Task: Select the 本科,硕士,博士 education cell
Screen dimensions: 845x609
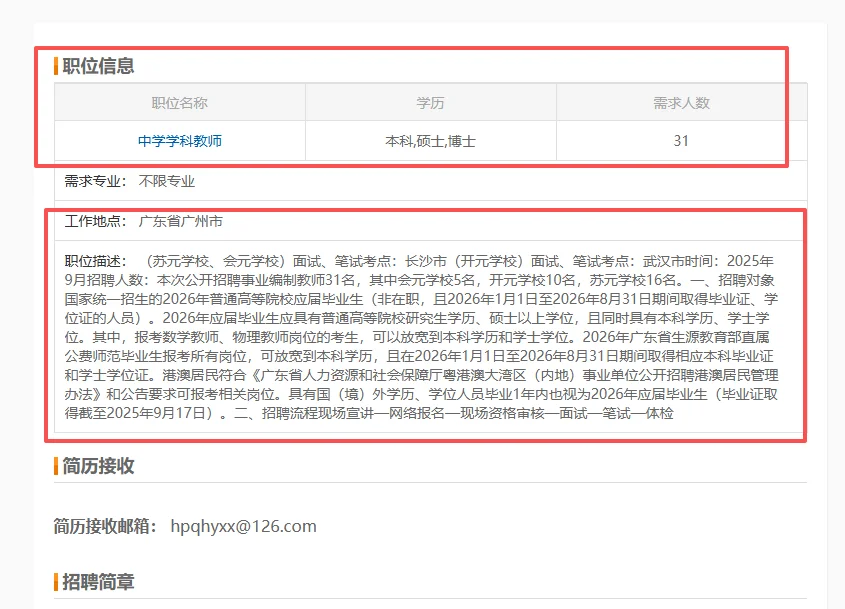Action: click(430, 141)
